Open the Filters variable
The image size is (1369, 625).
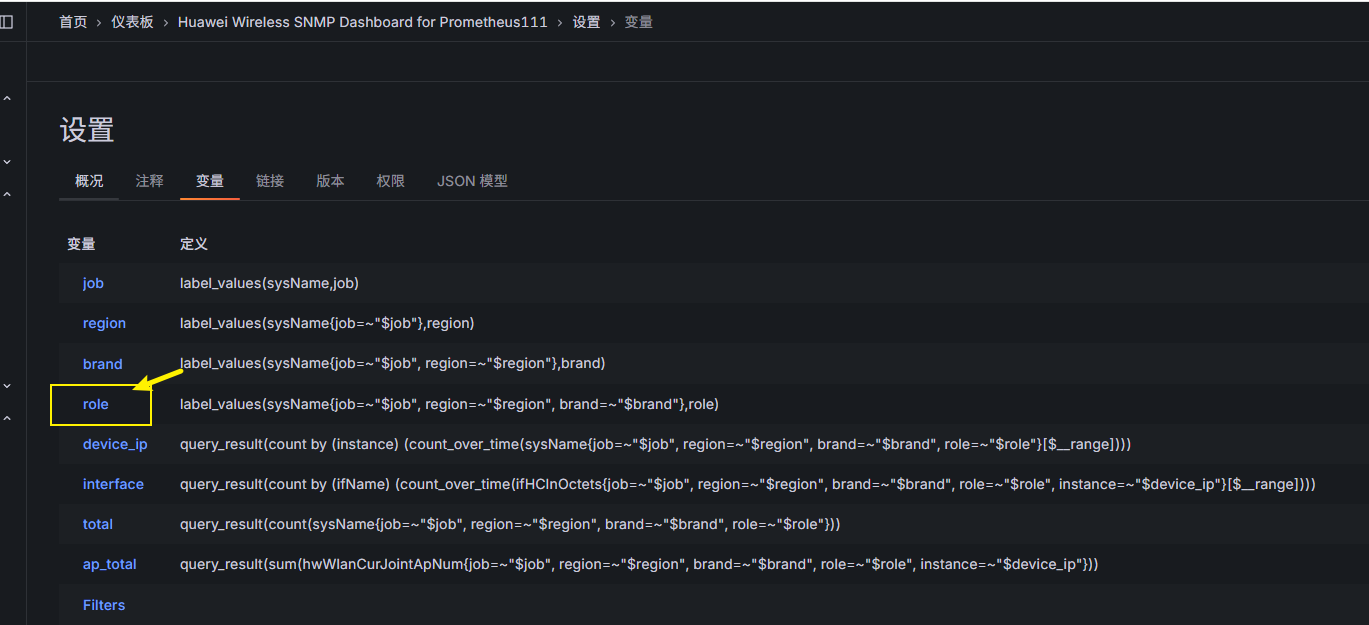(x=104, y=605)
